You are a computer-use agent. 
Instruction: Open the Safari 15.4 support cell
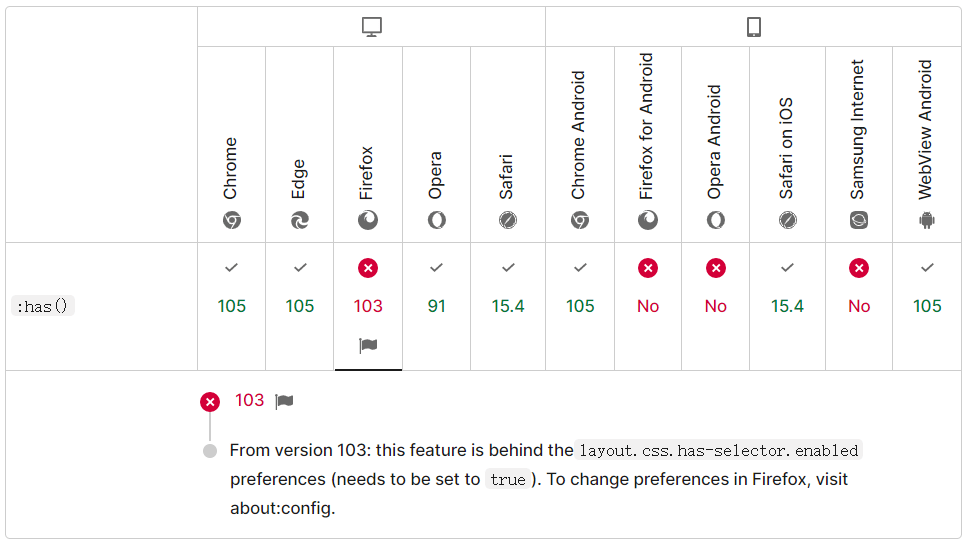tap(508, 307)
